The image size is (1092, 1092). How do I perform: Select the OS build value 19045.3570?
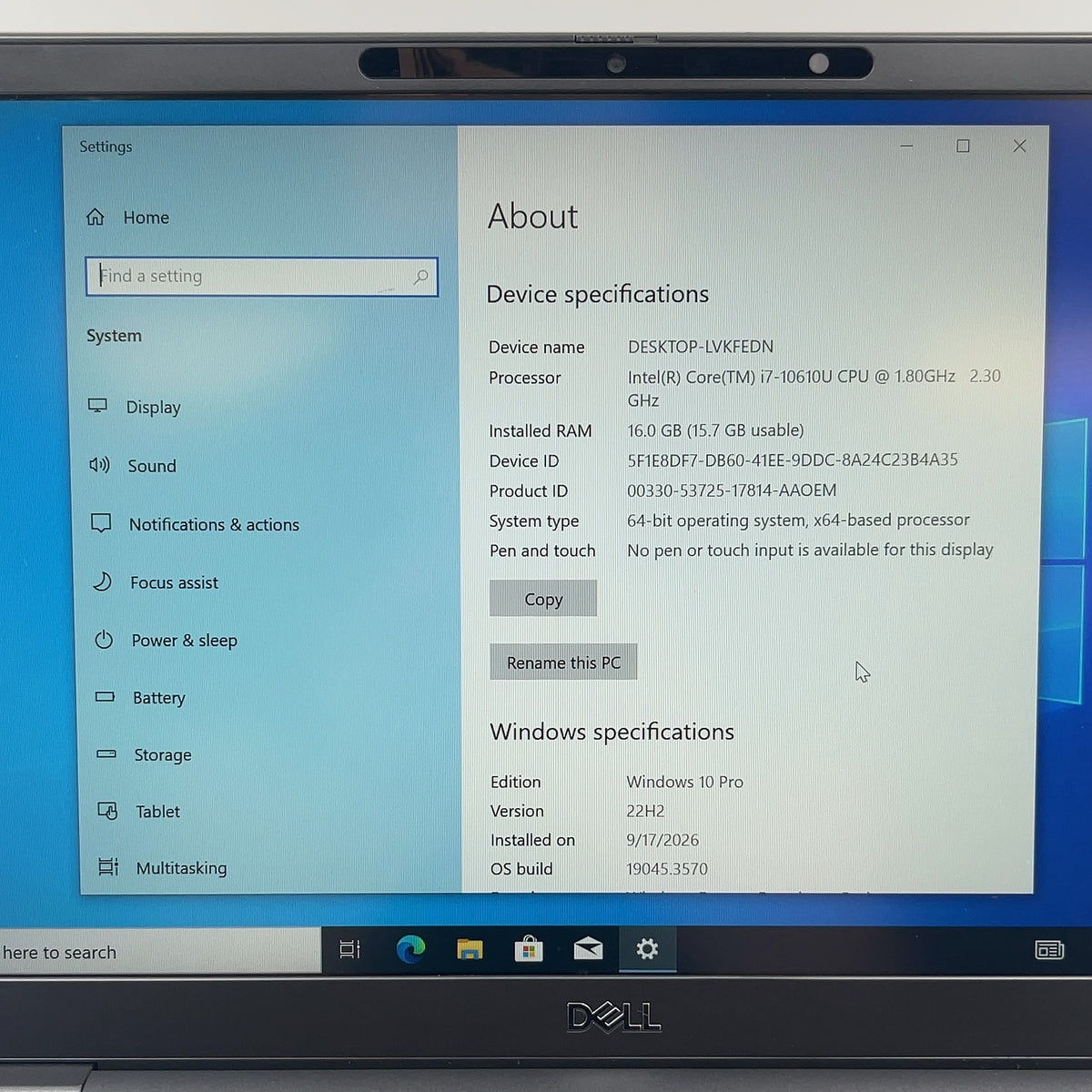(x=667, y=869)
